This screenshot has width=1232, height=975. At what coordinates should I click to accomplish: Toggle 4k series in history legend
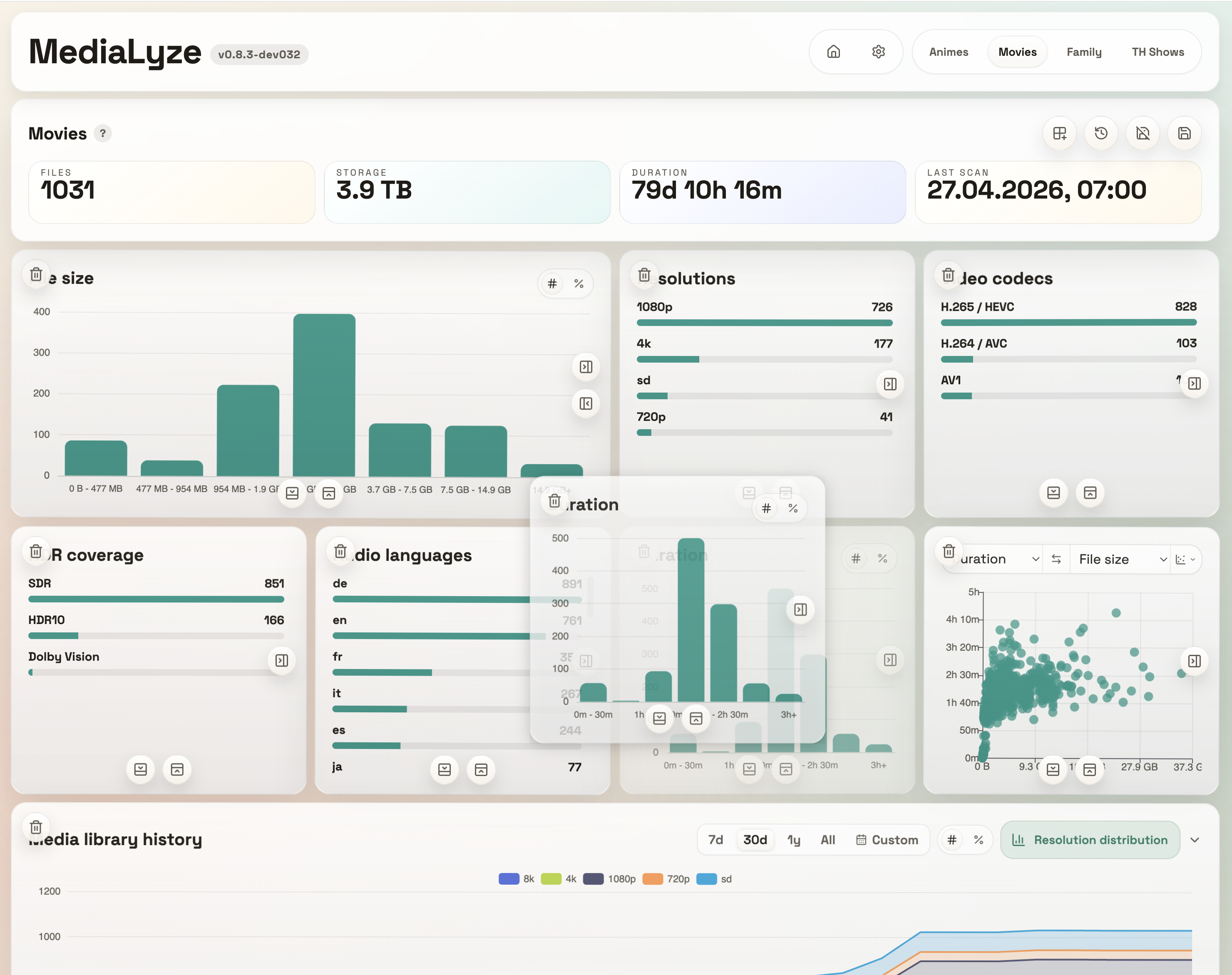559,879
